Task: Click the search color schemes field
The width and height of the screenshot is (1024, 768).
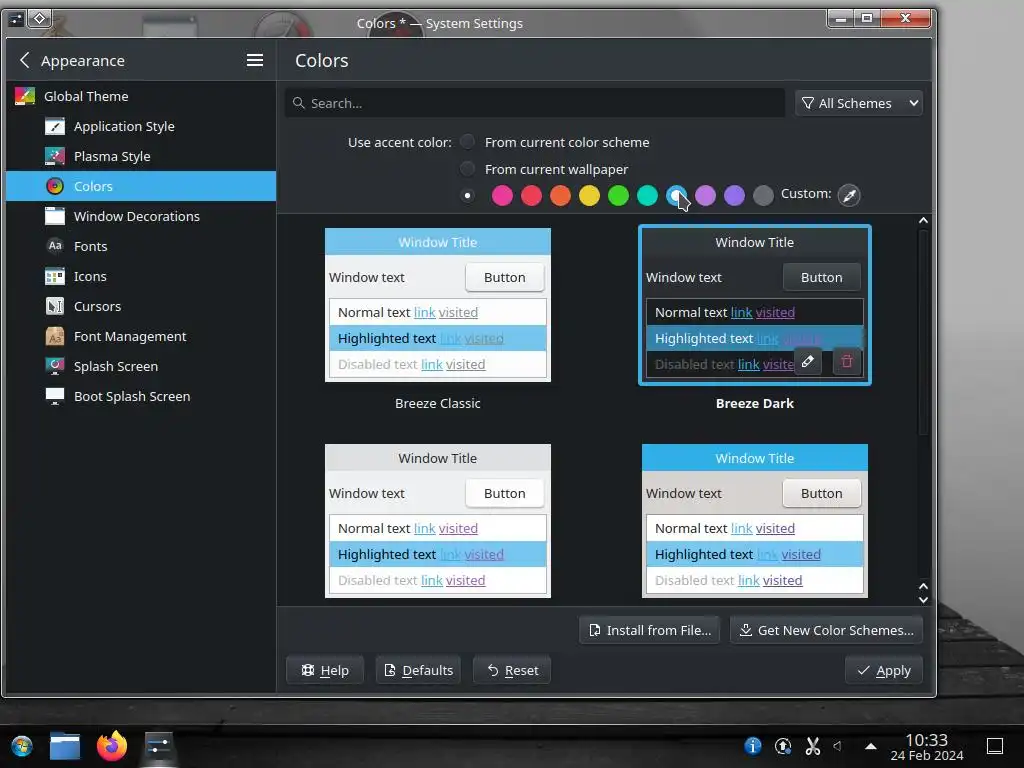Action: click(x=535, y=103)
